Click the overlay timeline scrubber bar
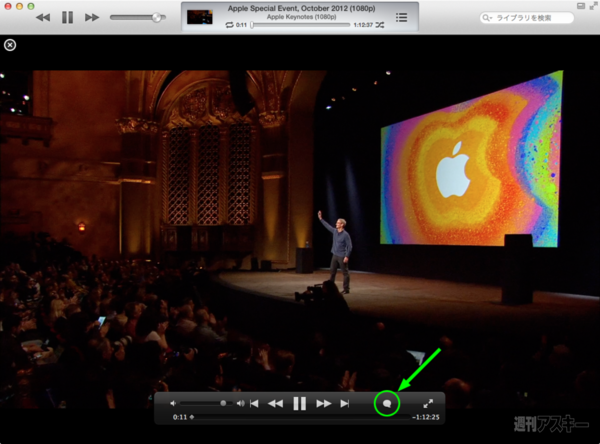This screenshot has height=444, width=600. 302,417
